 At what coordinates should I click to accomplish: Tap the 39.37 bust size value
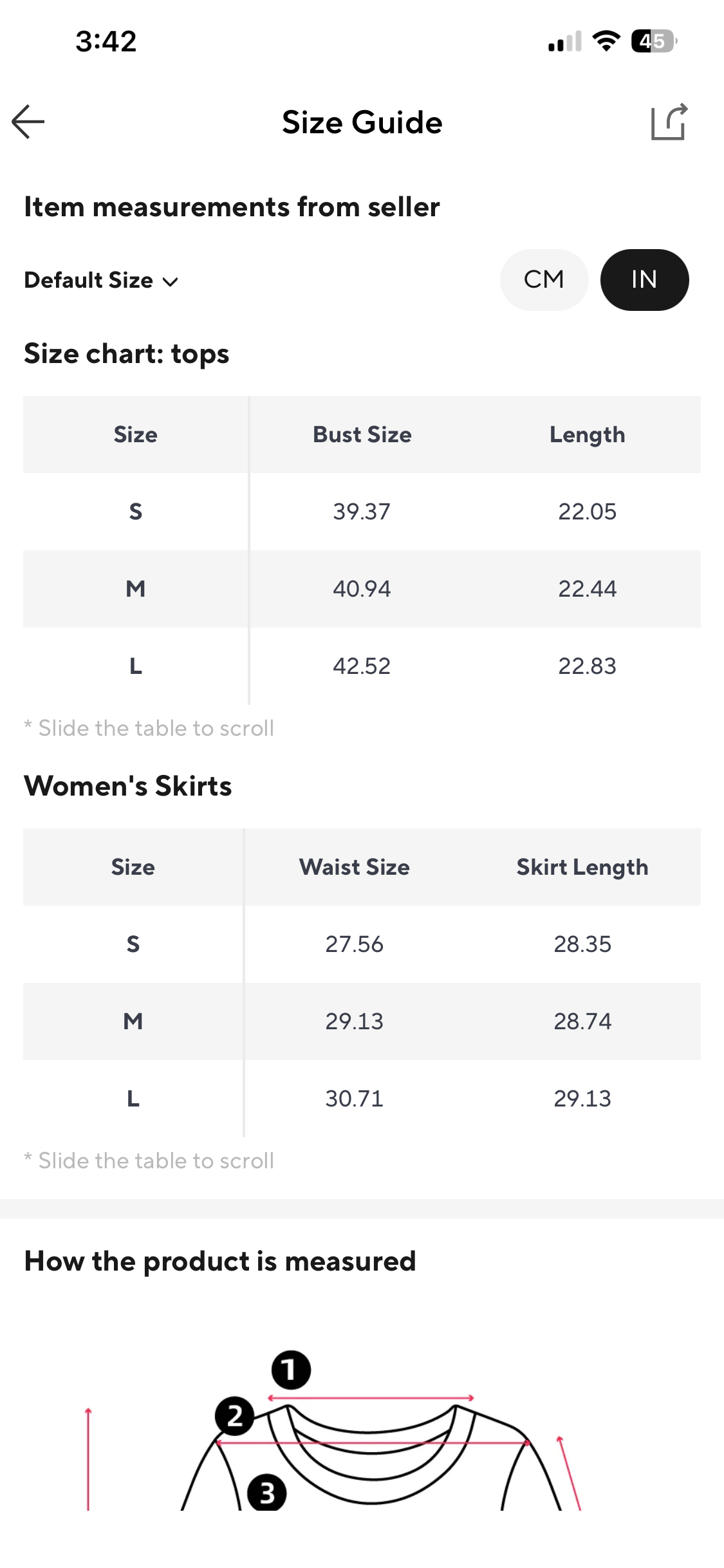point(362,512)
